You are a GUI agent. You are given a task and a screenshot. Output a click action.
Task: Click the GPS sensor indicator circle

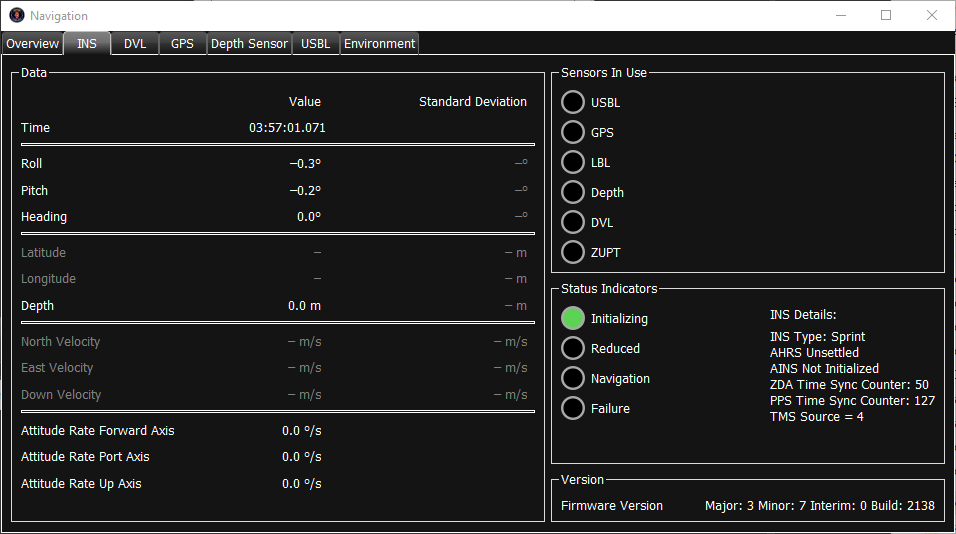573,133
